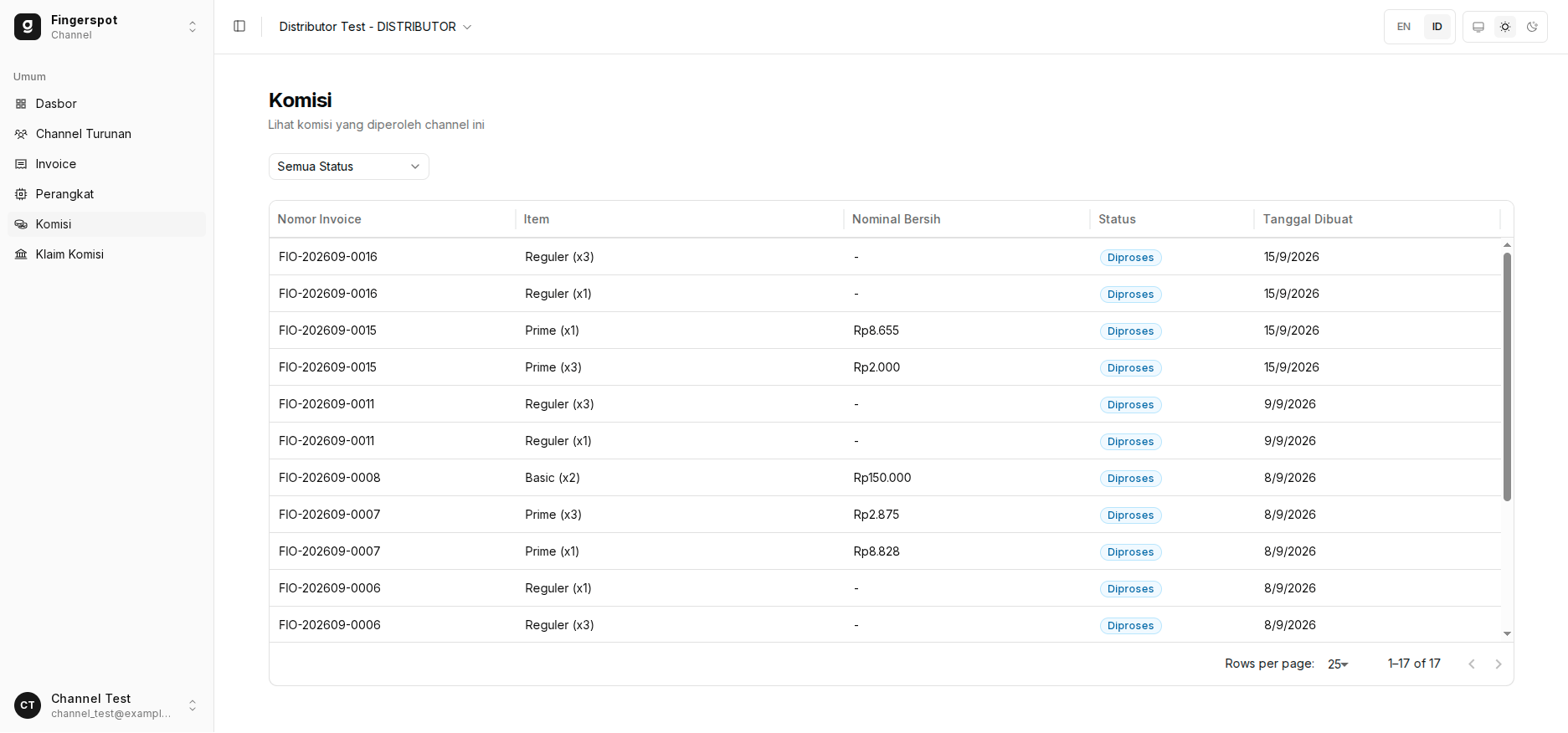
Task: Go to Channel Turunan page
Action: (x=107, y=134)
